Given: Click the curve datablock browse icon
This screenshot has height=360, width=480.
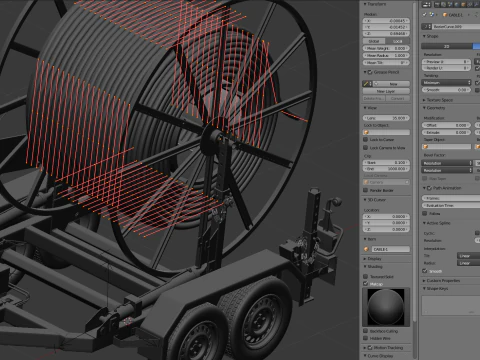Looking at the screenshot, I should tap(426, 26).
